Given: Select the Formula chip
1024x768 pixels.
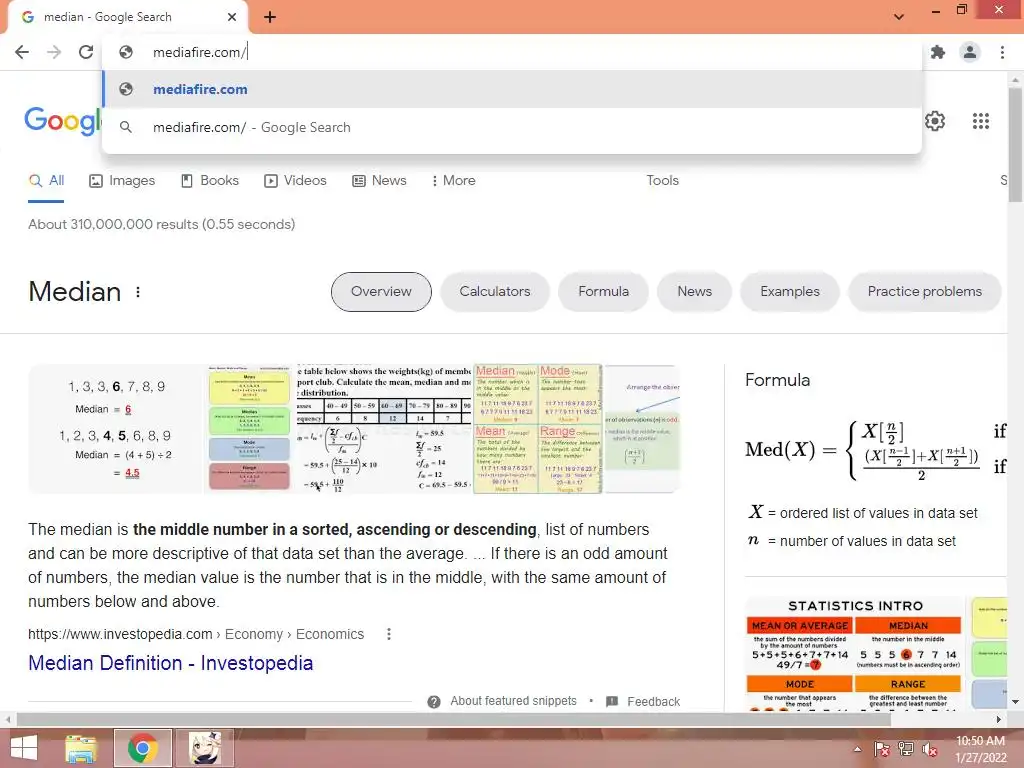Looking at the screenshot, I should click(x=603, y=292).
